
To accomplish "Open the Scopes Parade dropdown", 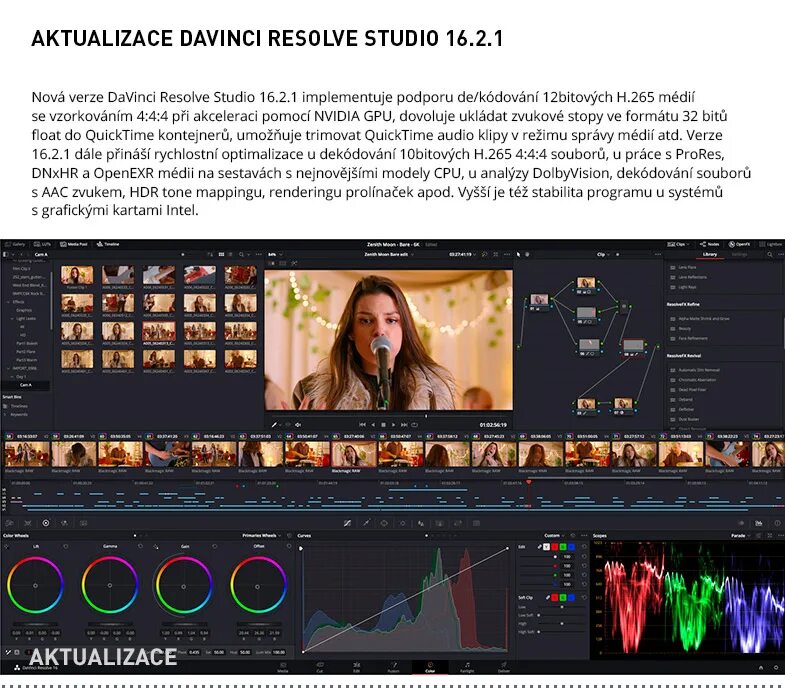I will pos(740,535).
